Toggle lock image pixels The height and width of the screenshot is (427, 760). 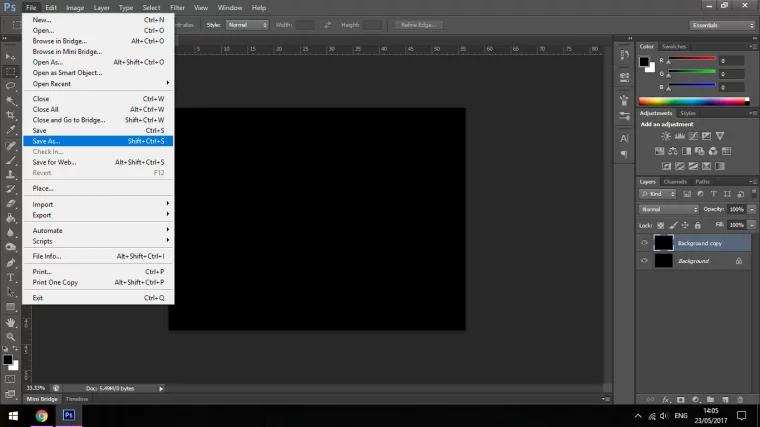pyautogui.click(x=673, y=225)
